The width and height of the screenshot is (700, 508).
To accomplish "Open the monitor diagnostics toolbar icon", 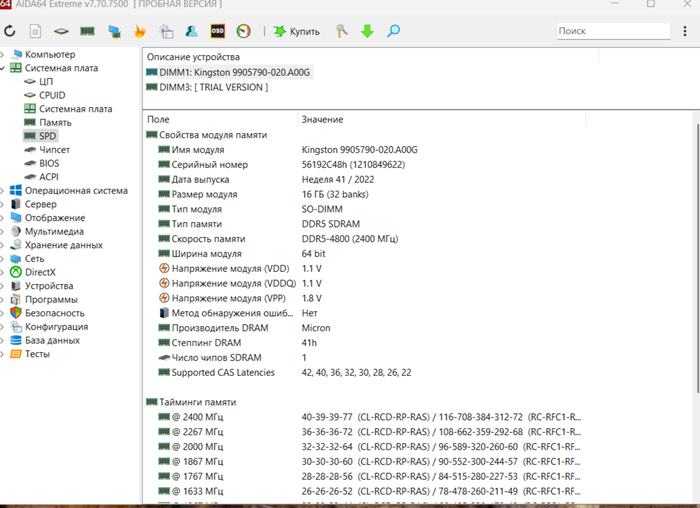I will click(114, 31).
